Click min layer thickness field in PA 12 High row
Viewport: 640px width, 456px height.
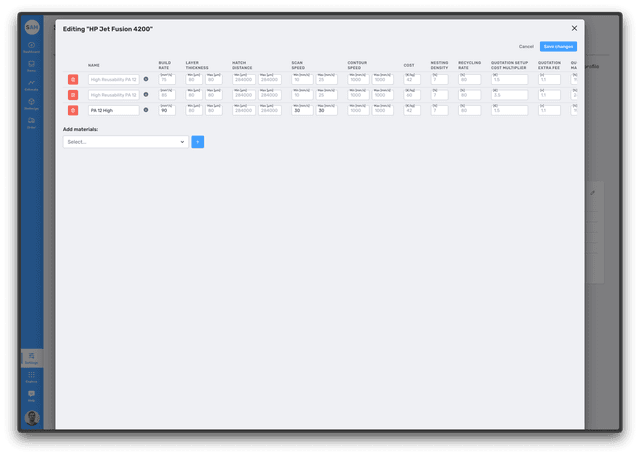[x=194, y=110]
